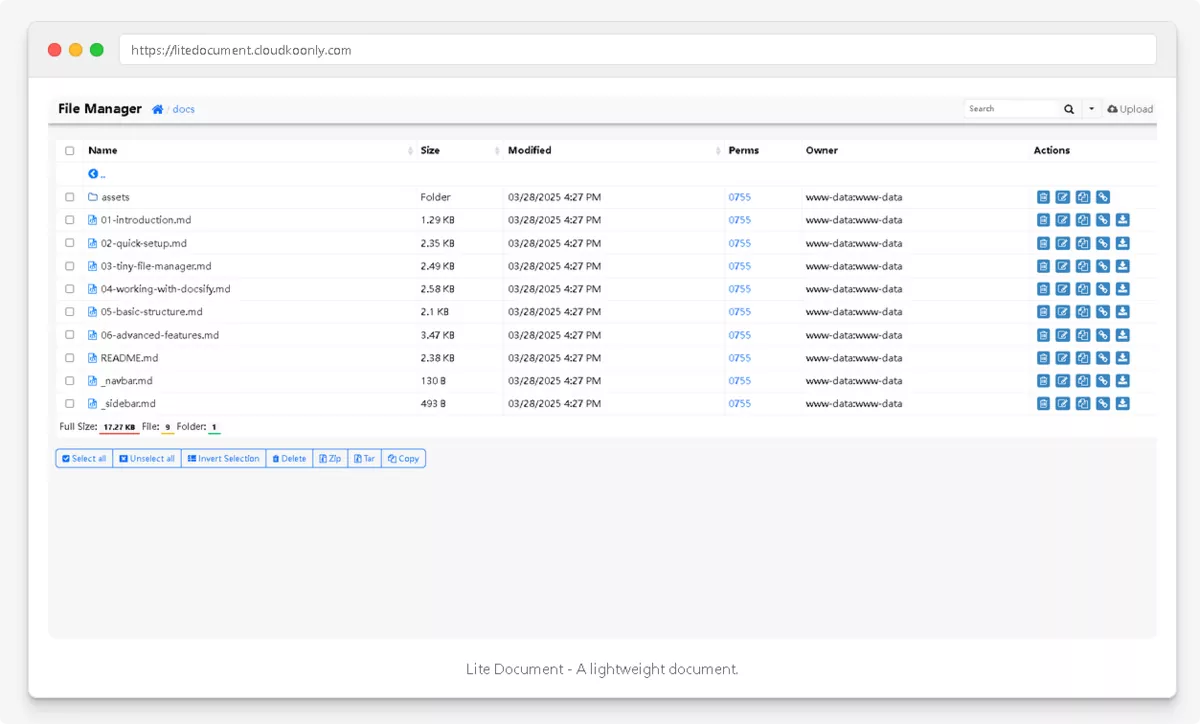
Task: Delete 01-introduction.md using the trash icon
Action: 1043,220
